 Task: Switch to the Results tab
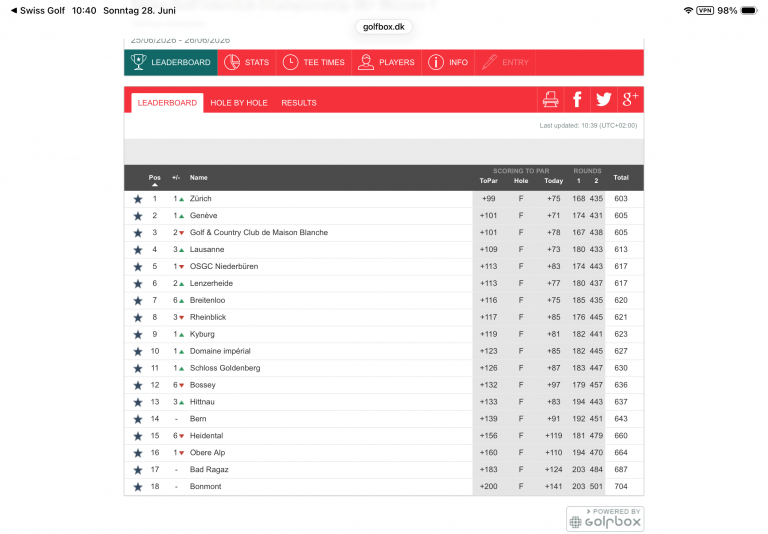[299, 103]
